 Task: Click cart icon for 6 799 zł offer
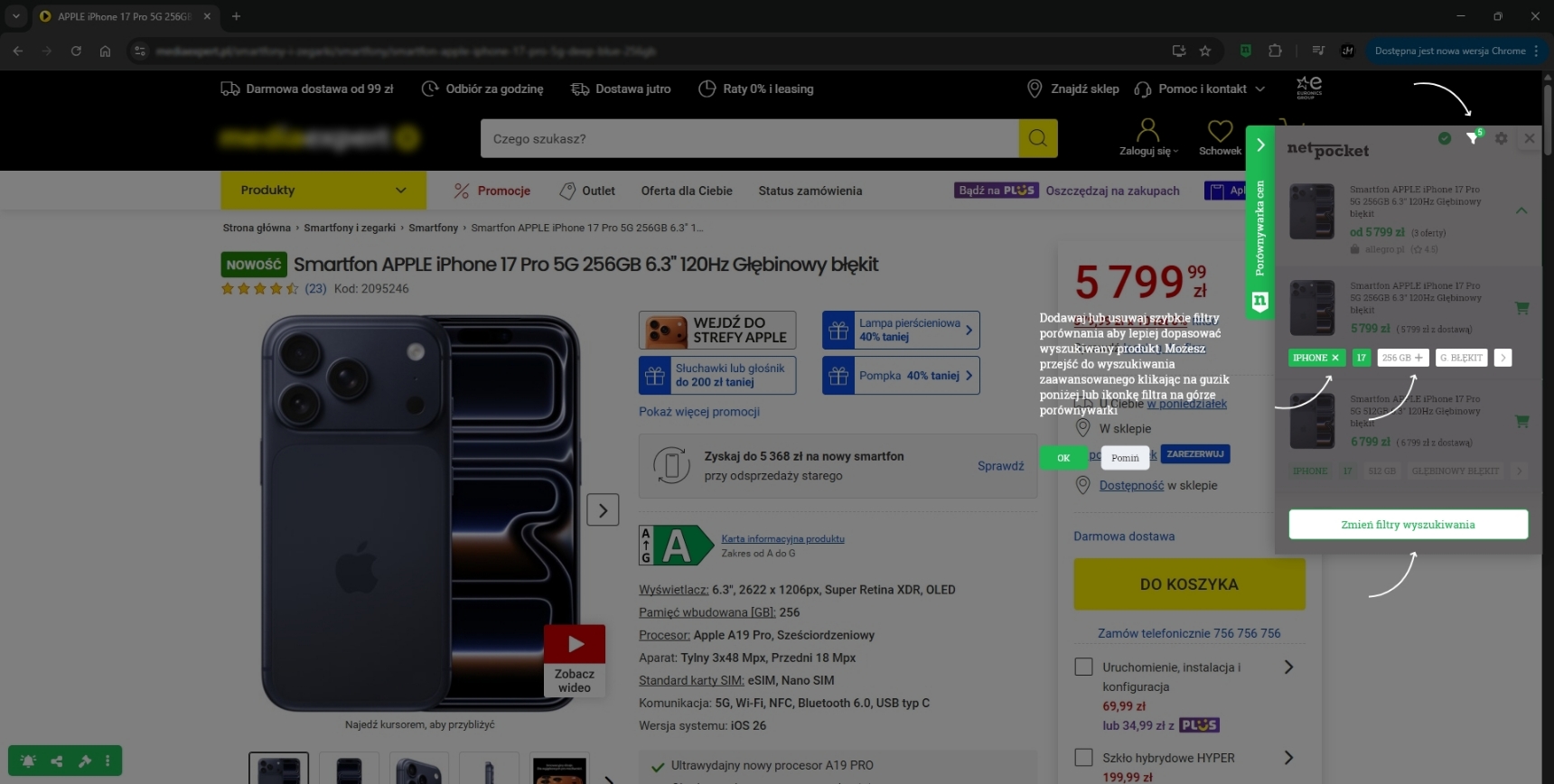coord(1521,421)
